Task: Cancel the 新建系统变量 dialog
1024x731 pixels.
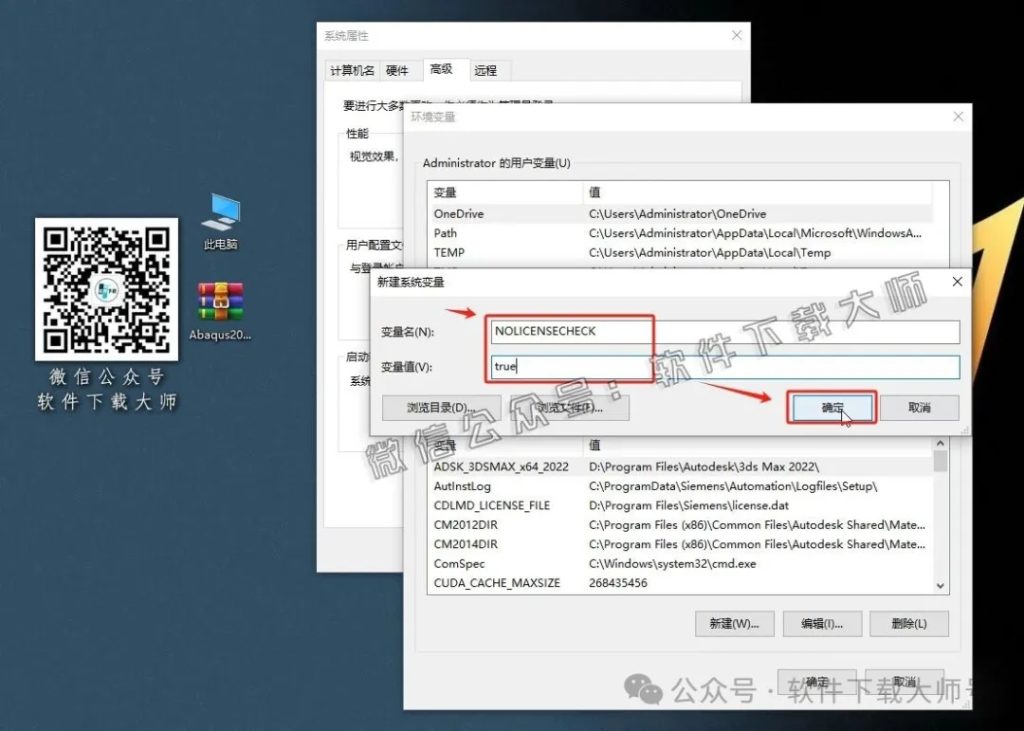Action: pos(921,407)
